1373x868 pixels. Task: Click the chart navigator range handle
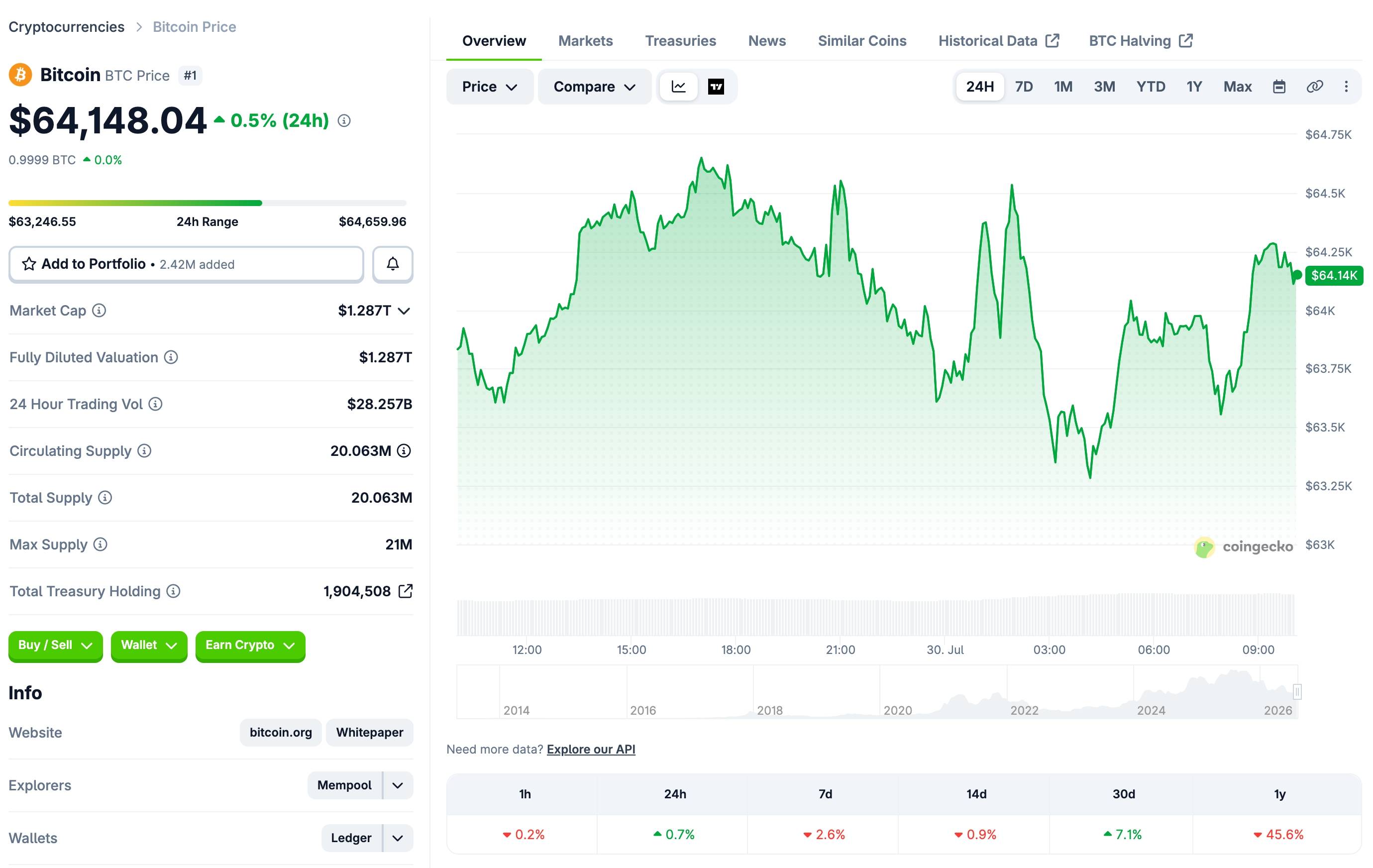coord(1297,692)
